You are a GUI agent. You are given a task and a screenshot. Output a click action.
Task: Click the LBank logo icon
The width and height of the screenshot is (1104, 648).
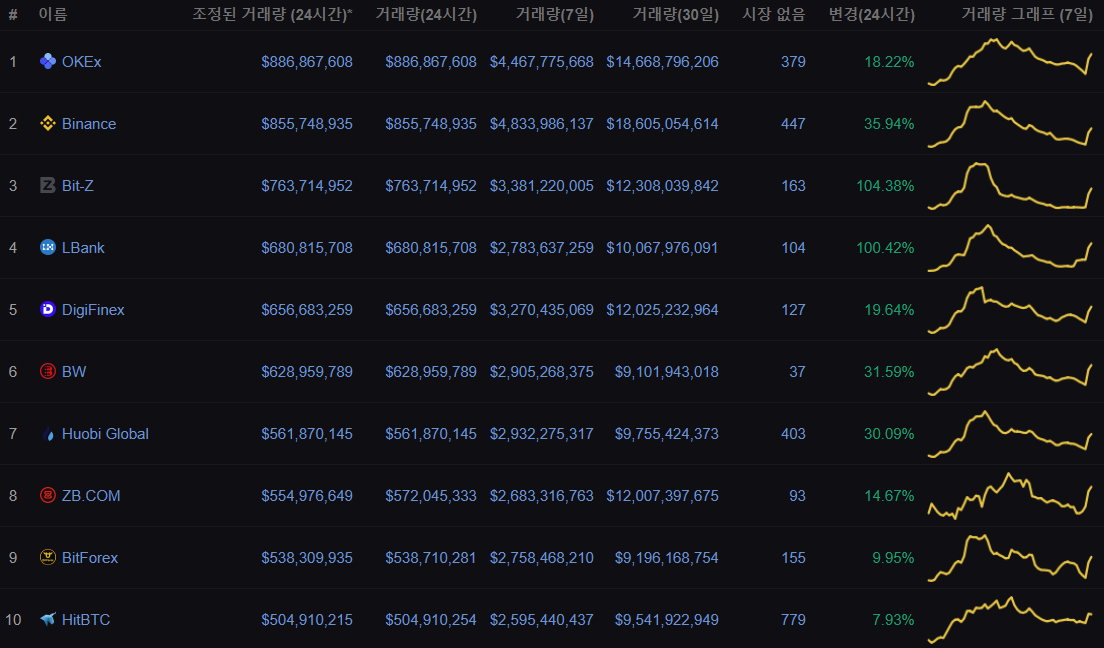(48, 247)
